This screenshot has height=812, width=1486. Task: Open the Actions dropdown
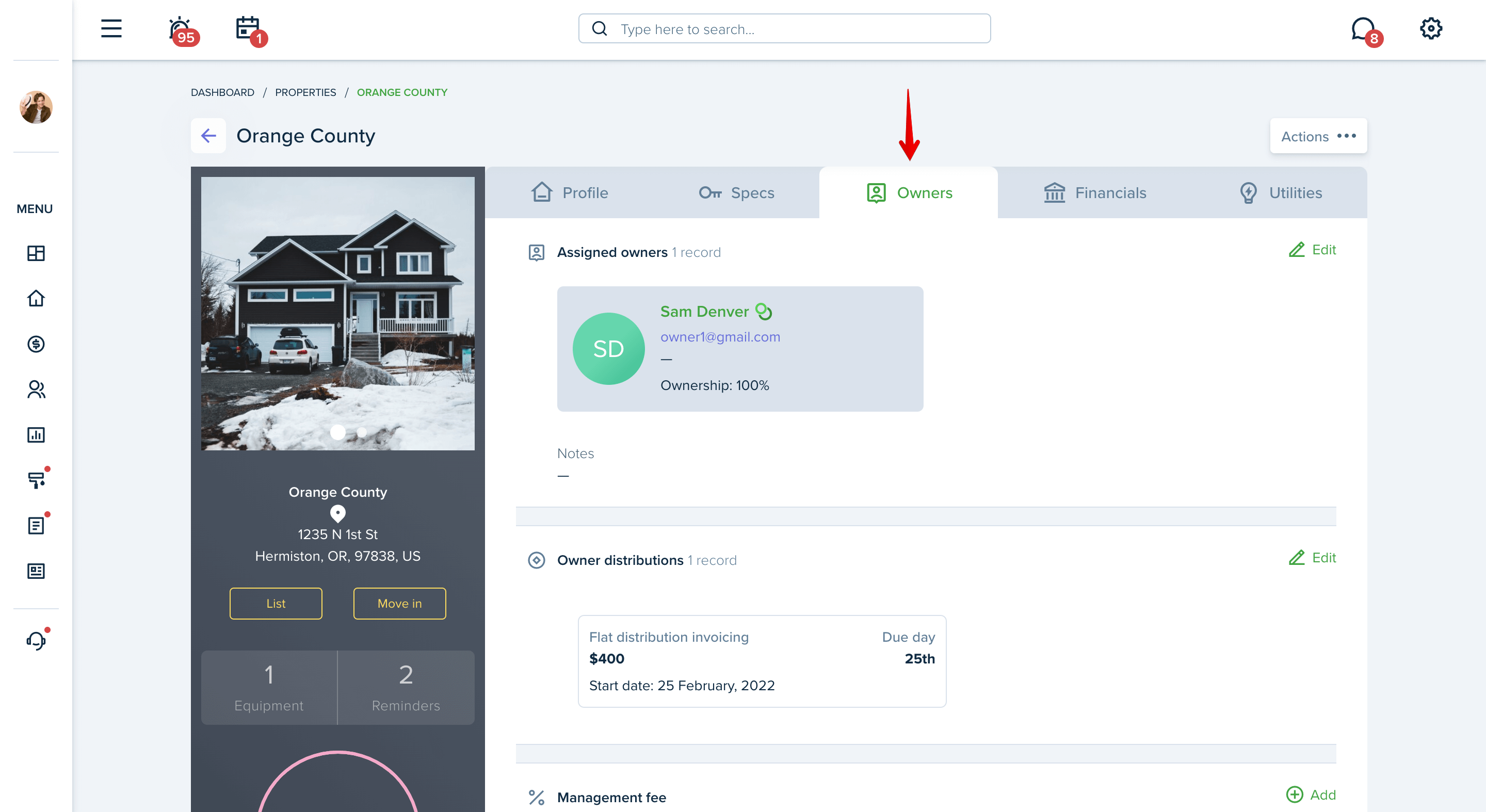click(x=1318, y=136)
